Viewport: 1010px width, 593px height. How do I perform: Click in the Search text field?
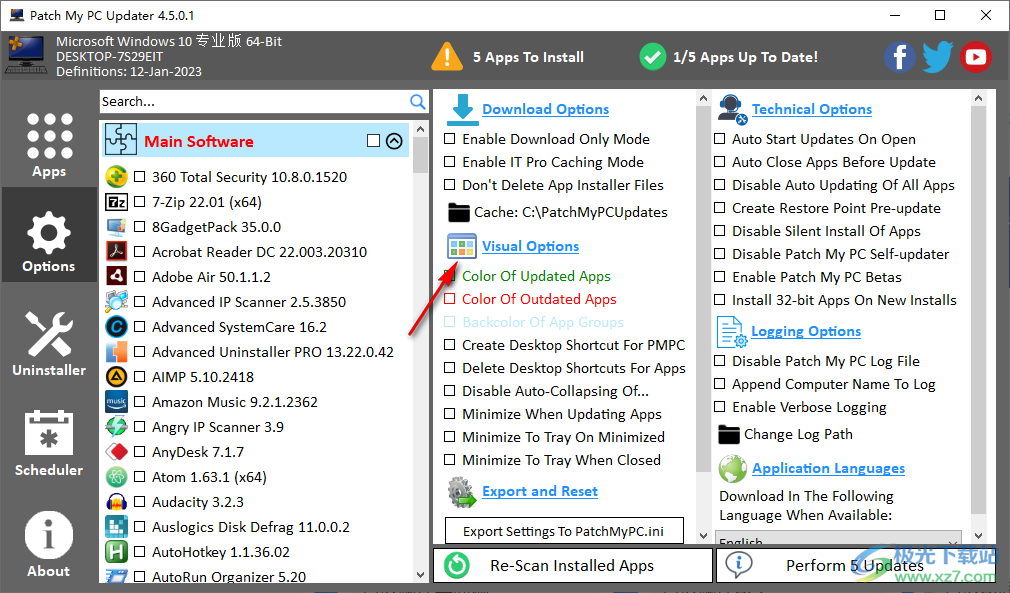coord(254,101)
